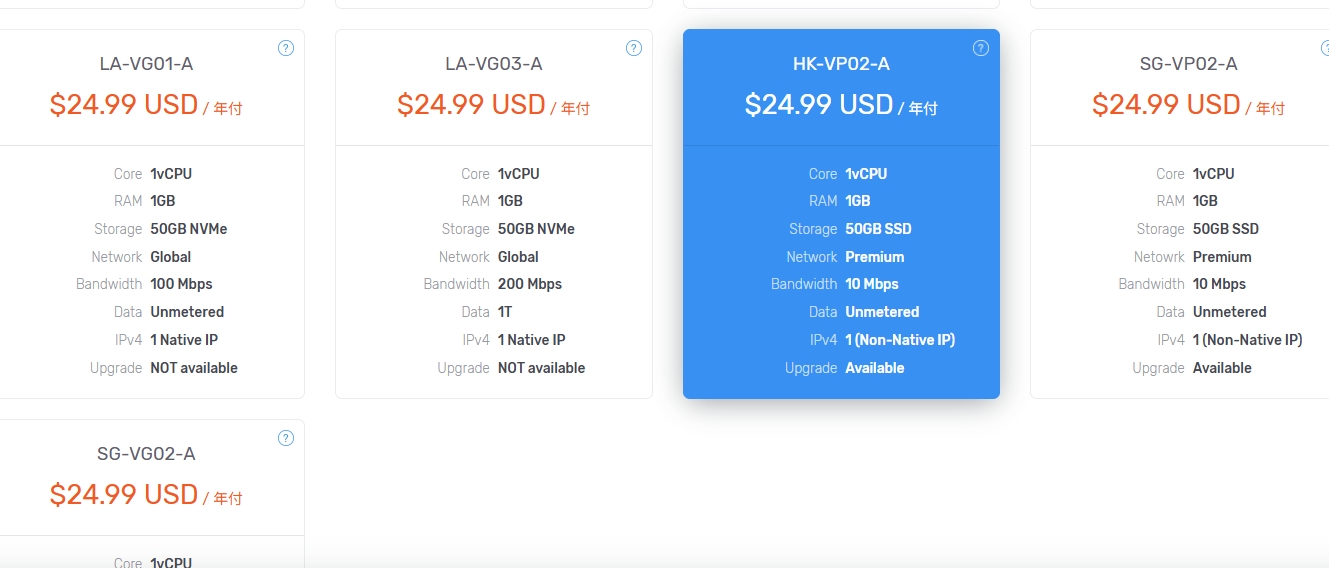Click the 200 Mbps bandwidth value
The width and height of the screenshot is (1329, 568).
click(530, 284)
